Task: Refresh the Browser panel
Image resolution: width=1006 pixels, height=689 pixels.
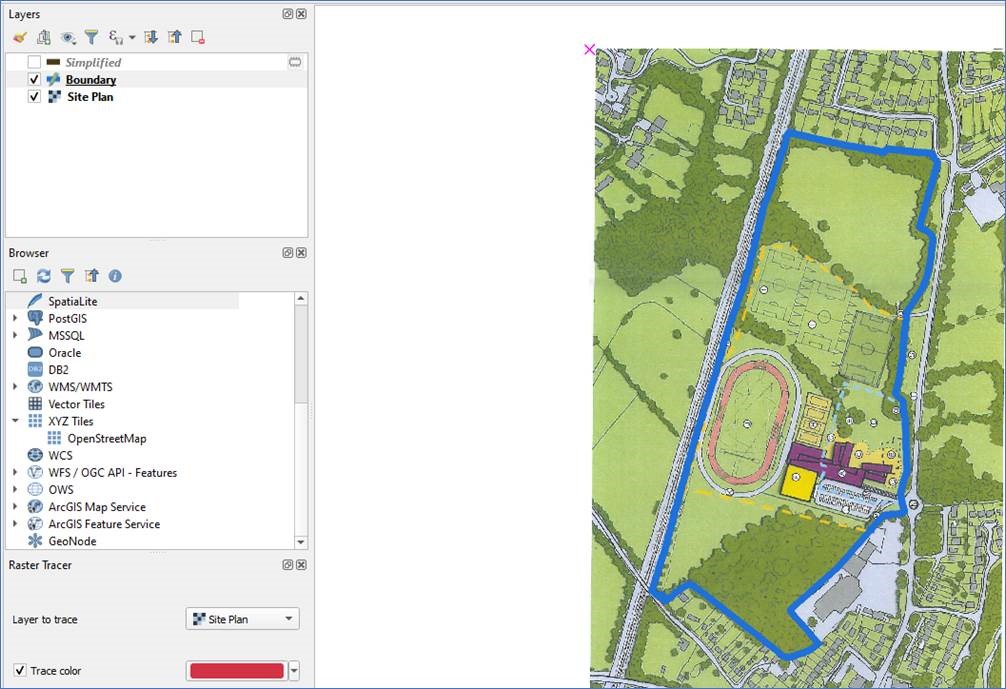Action: point(43,276)
